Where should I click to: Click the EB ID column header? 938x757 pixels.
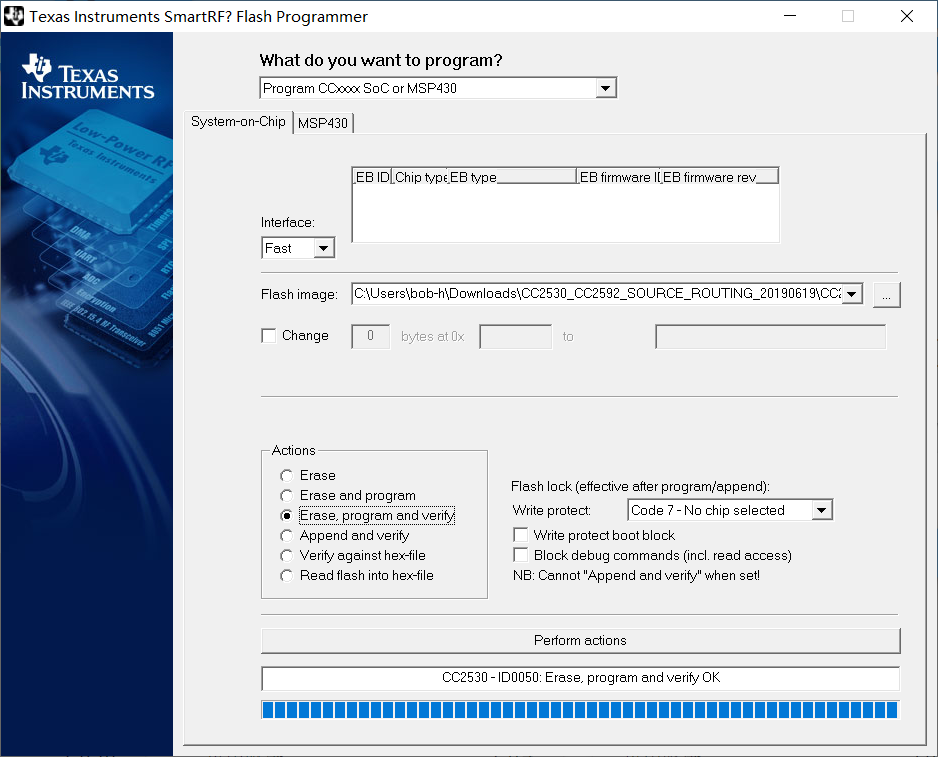click(372, 177)
